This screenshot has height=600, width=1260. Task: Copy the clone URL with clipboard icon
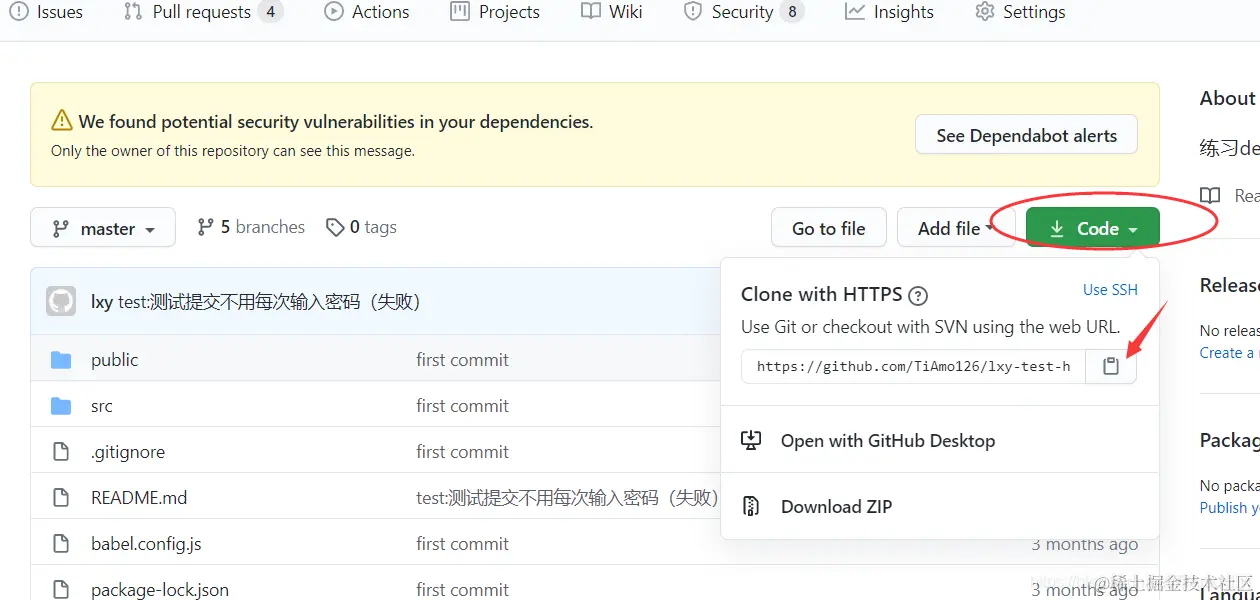coord(1110,367)
